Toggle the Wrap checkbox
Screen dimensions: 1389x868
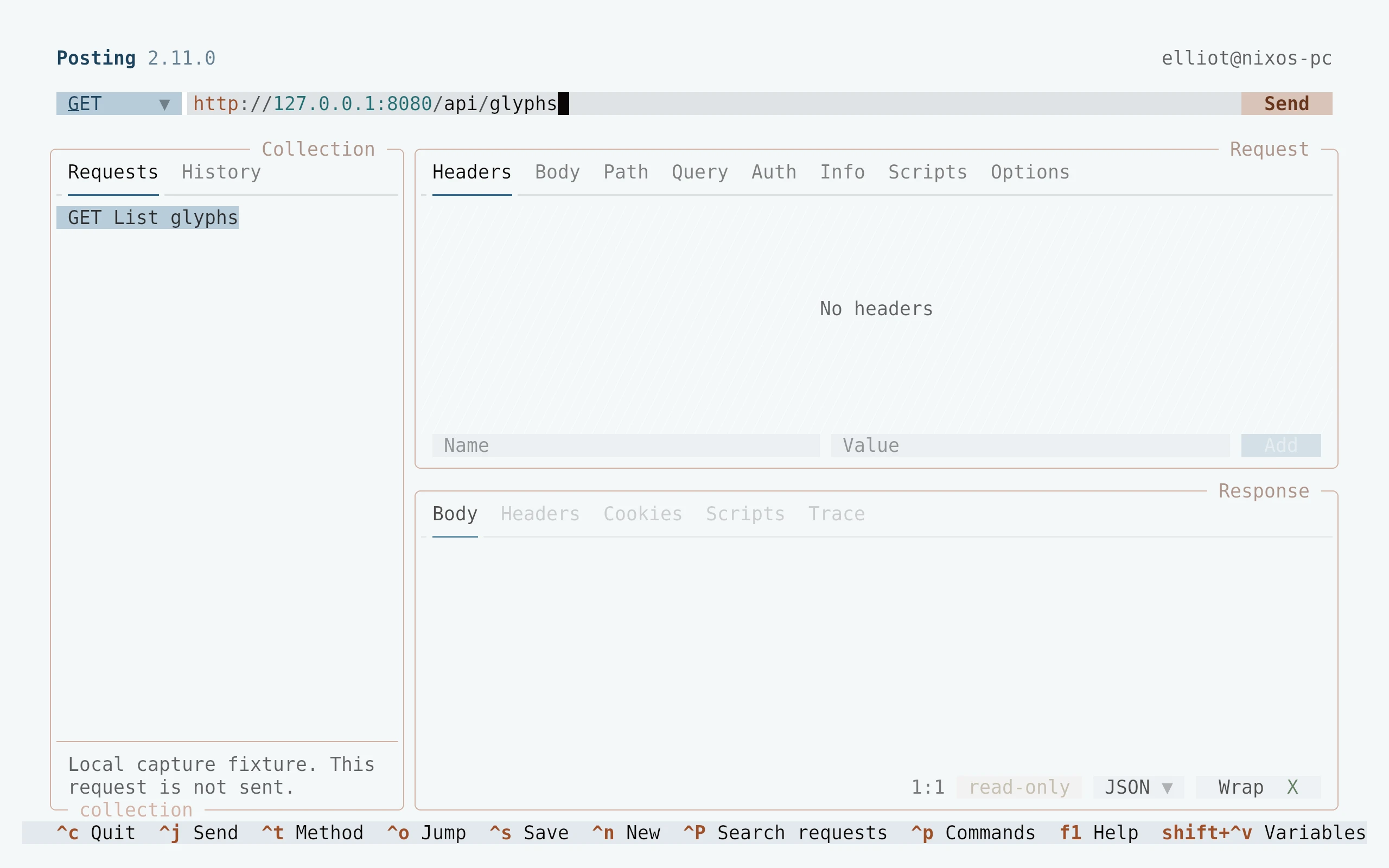pos(1258,787)
